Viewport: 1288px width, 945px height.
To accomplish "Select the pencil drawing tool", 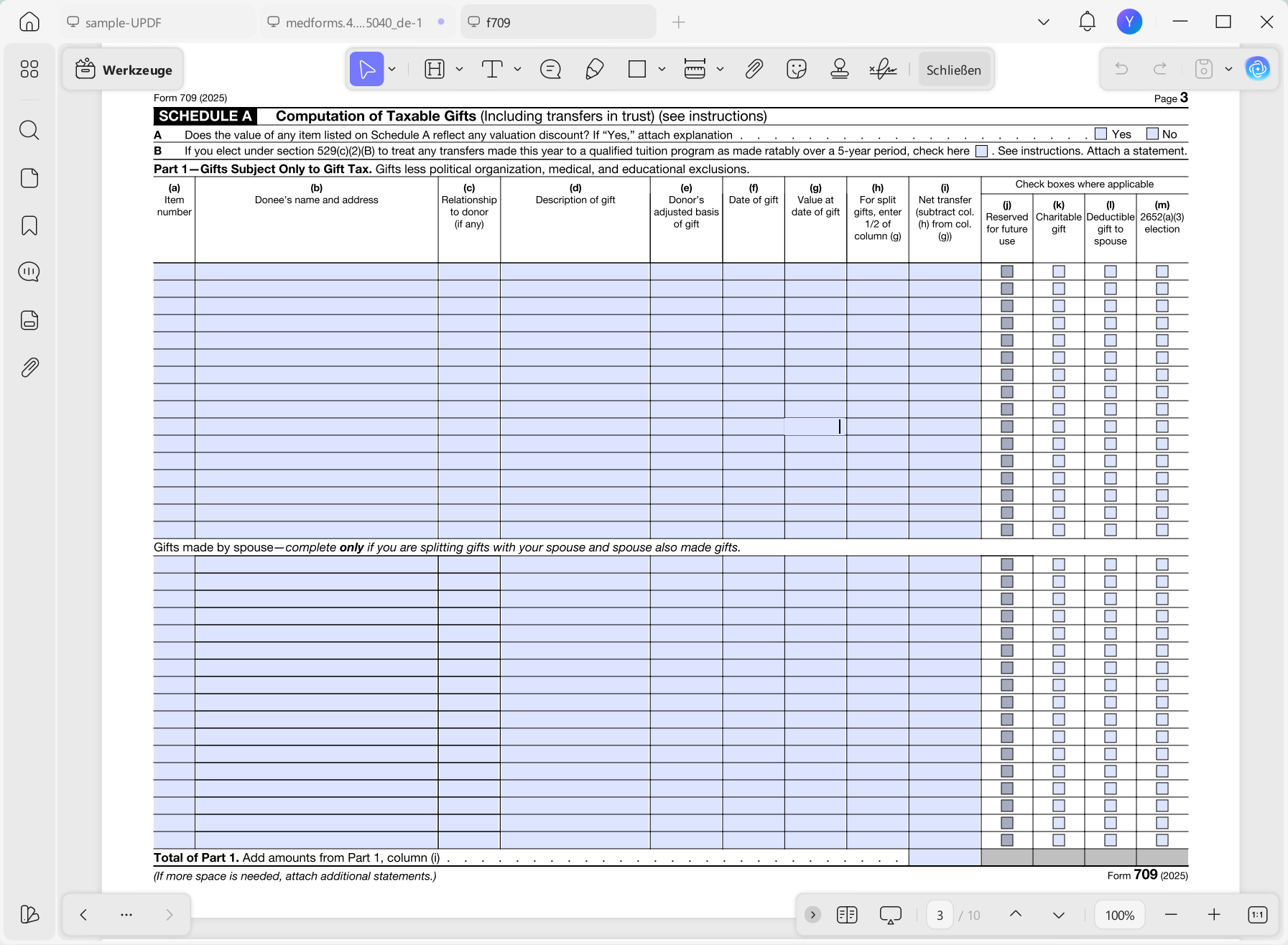I will (594, 69).
